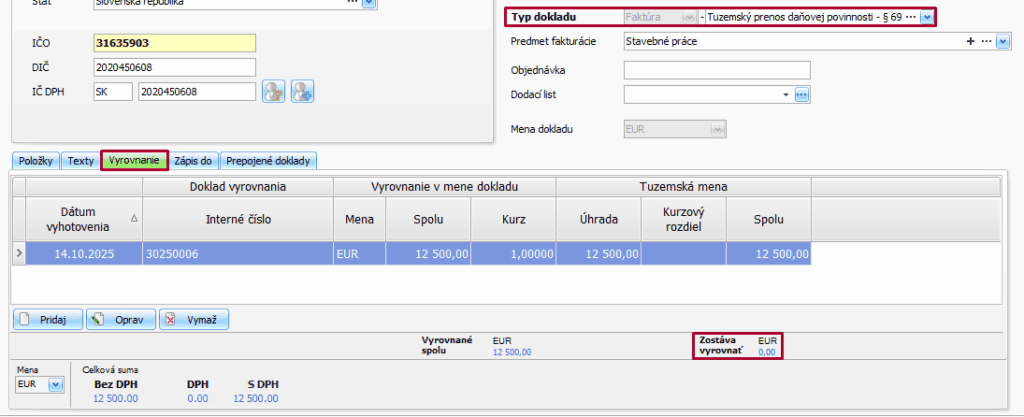The height and width of the screenshot is (417, 1024).
Task: Switch to the Zápis do tab
Action: coord(193,160)
